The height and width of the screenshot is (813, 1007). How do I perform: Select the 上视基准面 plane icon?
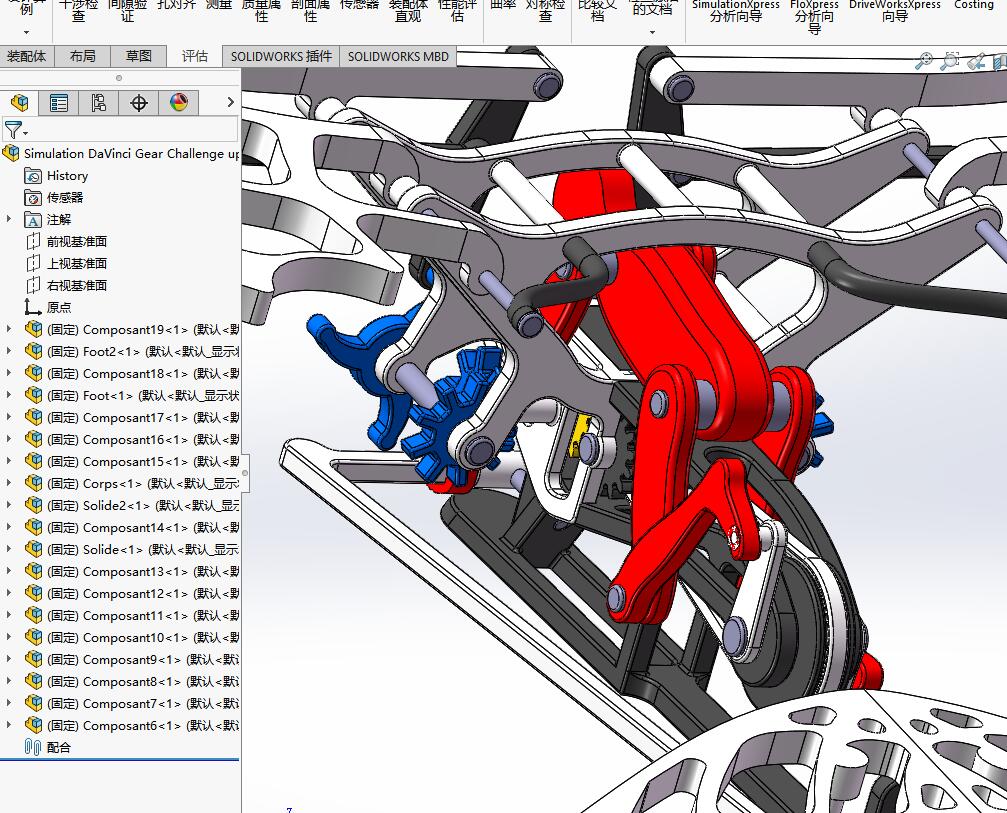(x=33, y=263)
